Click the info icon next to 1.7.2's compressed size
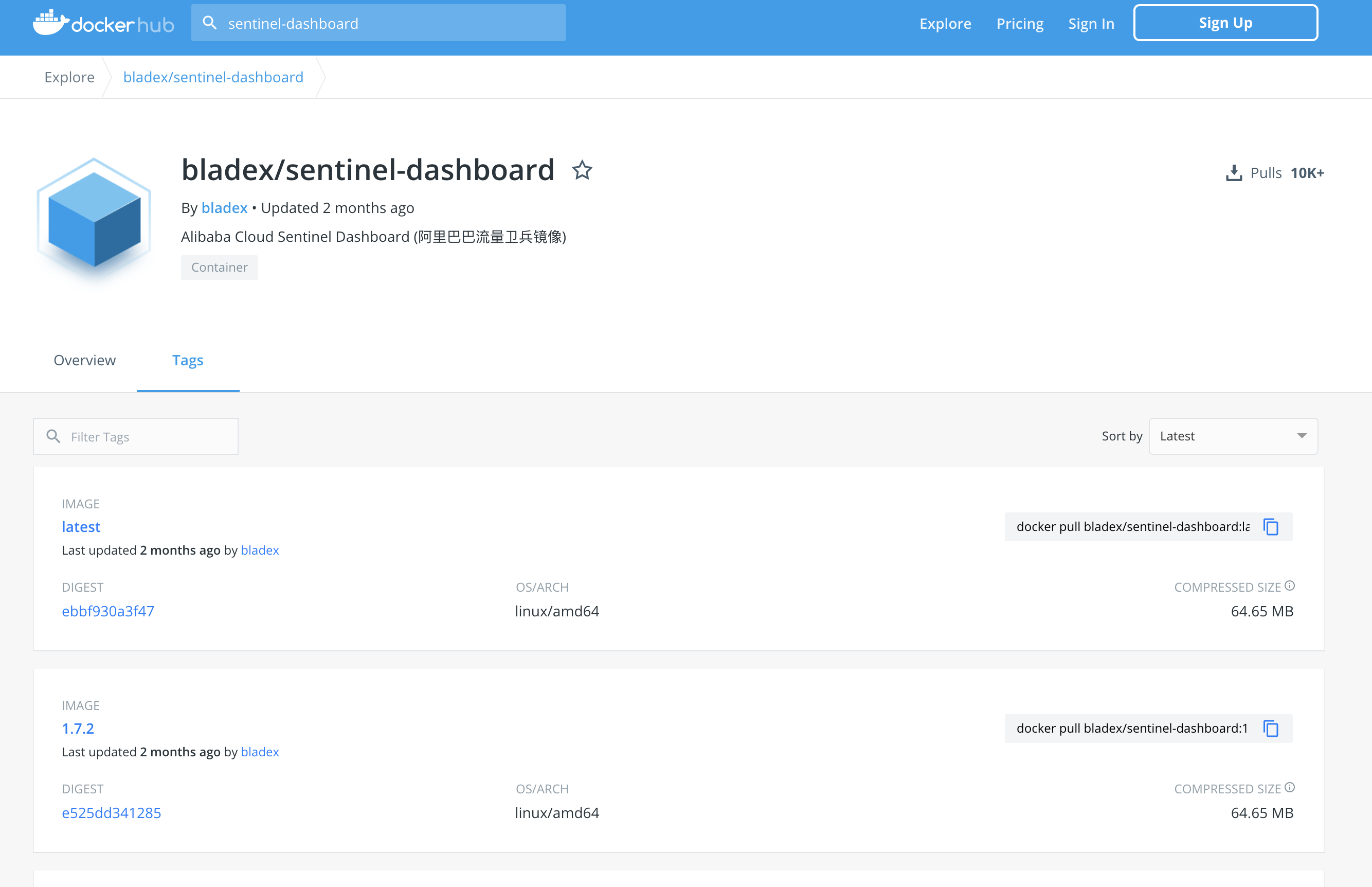1372x887 pixels. click(1290, 787)
